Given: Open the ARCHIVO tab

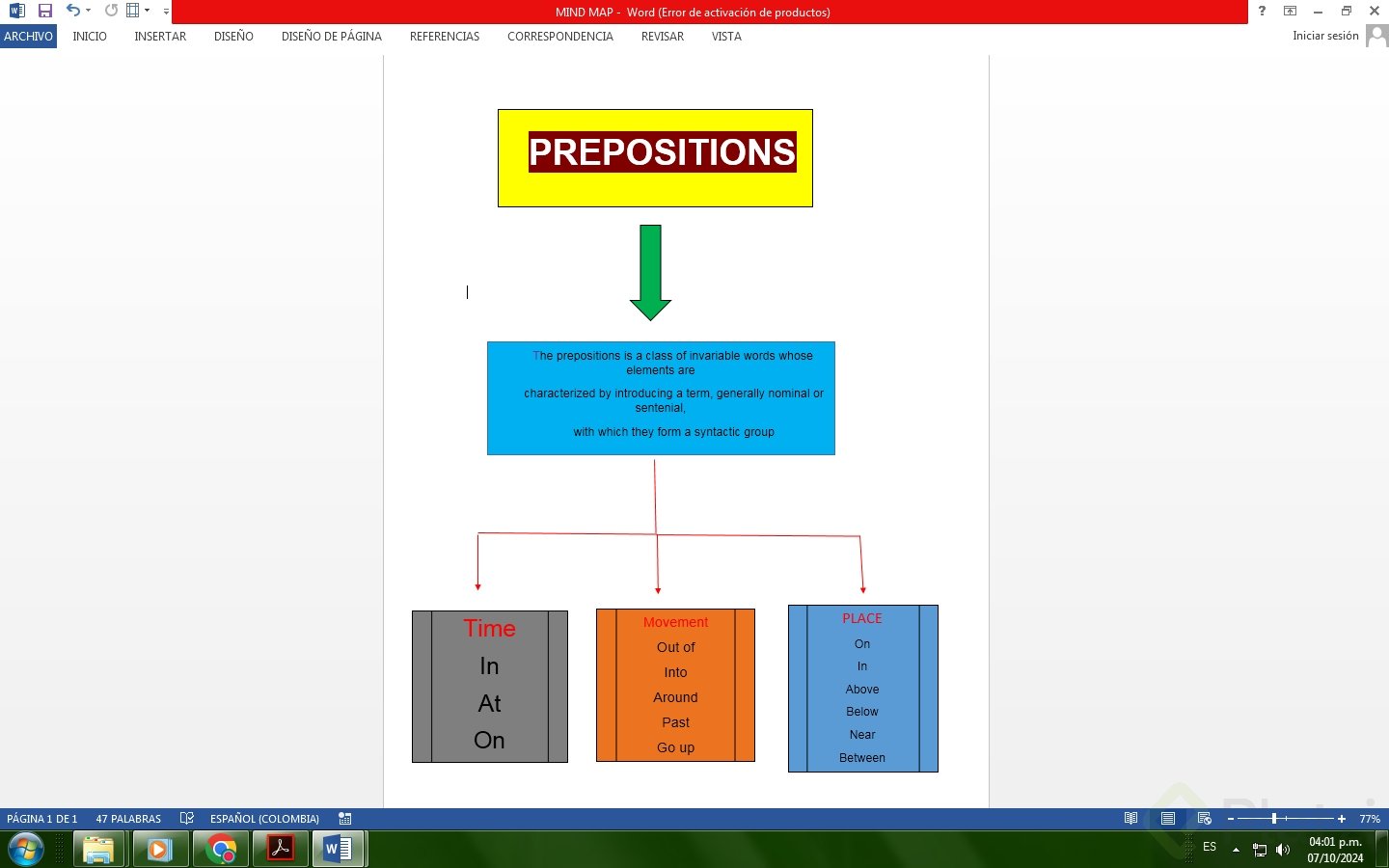Looking at the screenshot, I should pos(29,36).
